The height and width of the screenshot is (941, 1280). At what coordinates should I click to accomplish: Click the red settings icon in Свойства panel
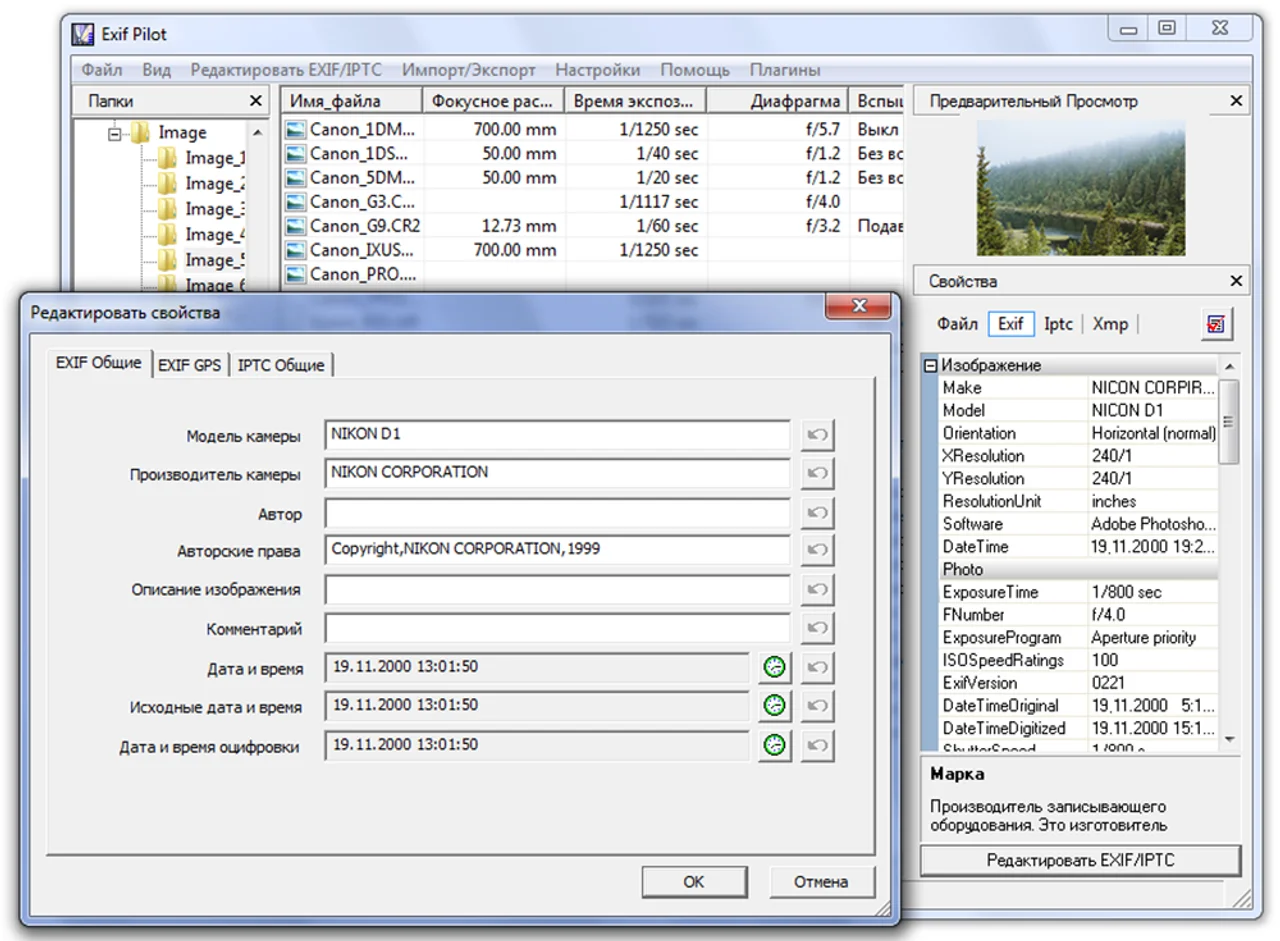pos(1217,324)
